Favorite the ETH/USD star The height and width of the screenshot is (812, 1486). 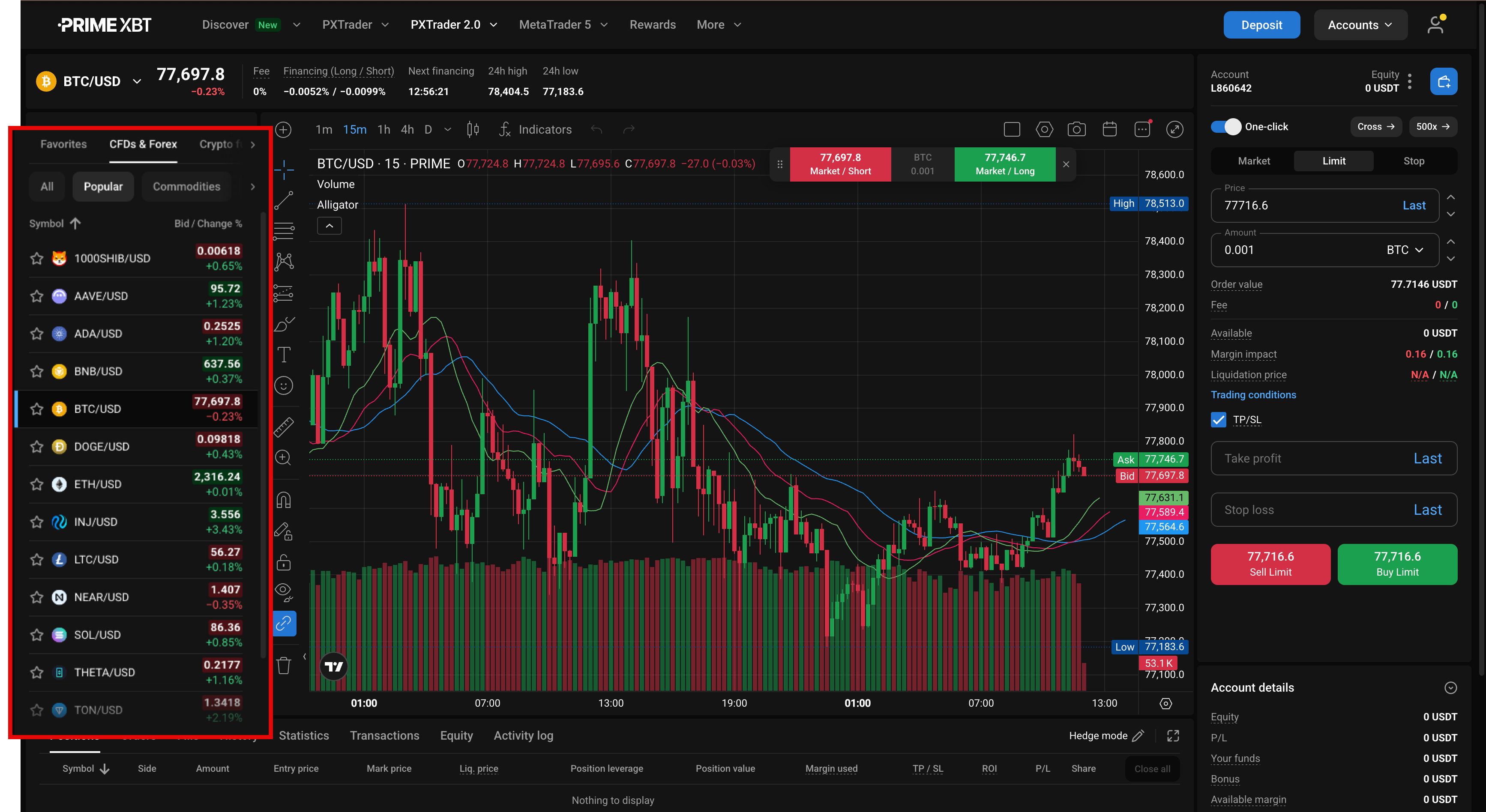(37, 484)
